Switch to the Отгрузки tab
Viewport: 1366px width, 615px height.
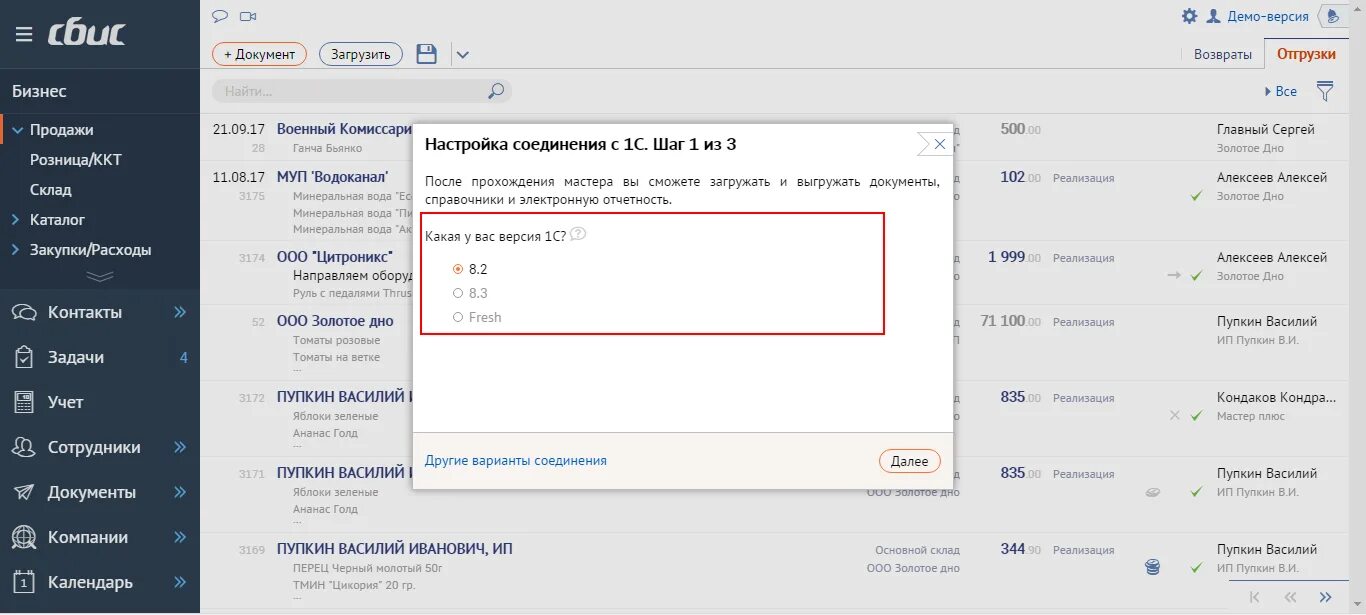tap(1306, 54)
